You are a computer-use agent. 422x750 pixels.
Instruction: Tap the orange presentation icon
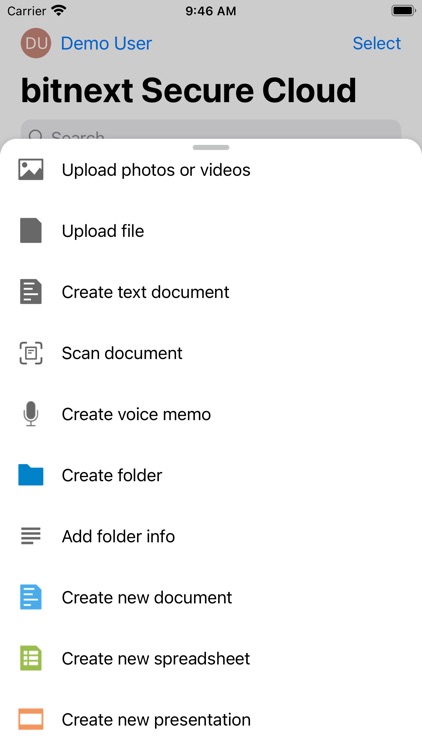coord(31,719)
